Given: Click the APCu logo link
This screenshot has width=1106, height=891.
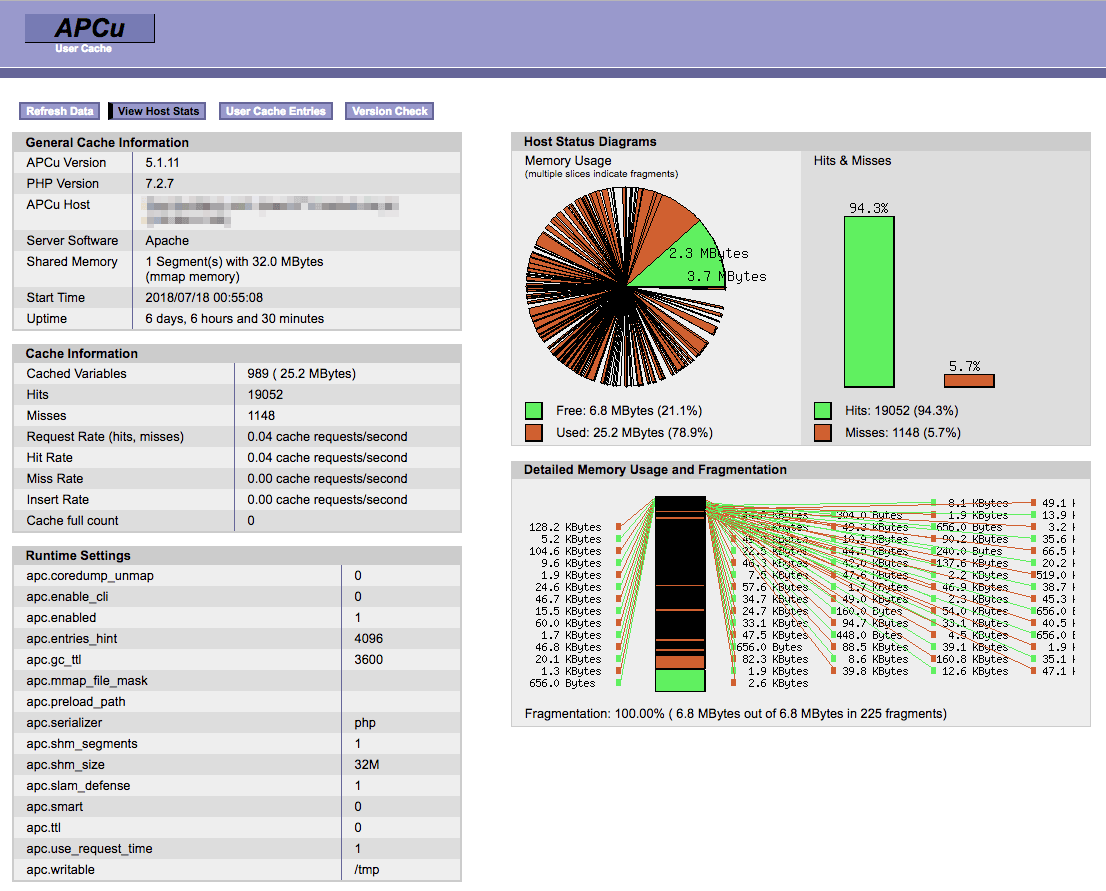Looking at the screenshot, I should pos(90,28).
